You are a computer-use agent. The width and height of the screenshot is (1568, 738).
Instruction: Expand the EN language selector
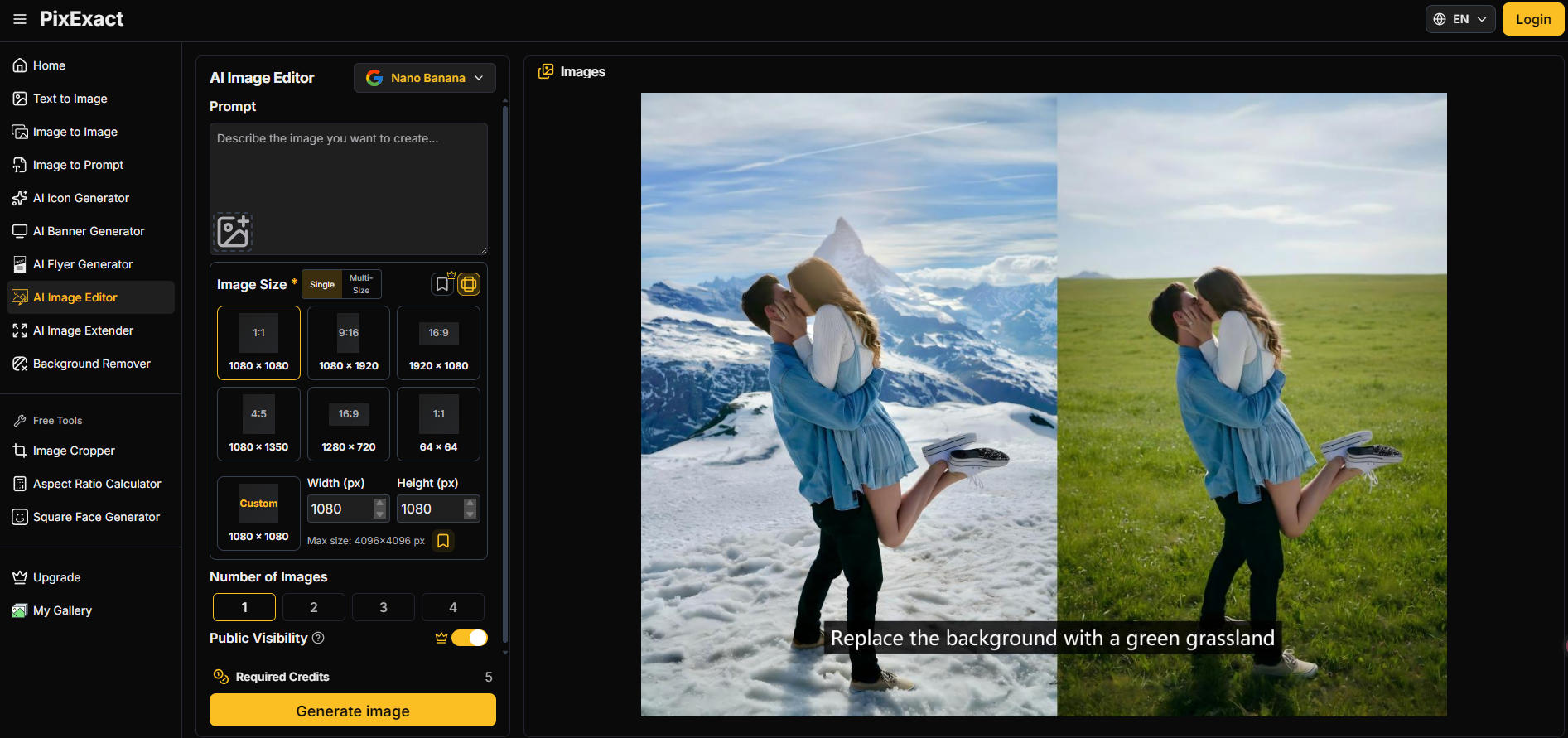tap(1459, 19)
